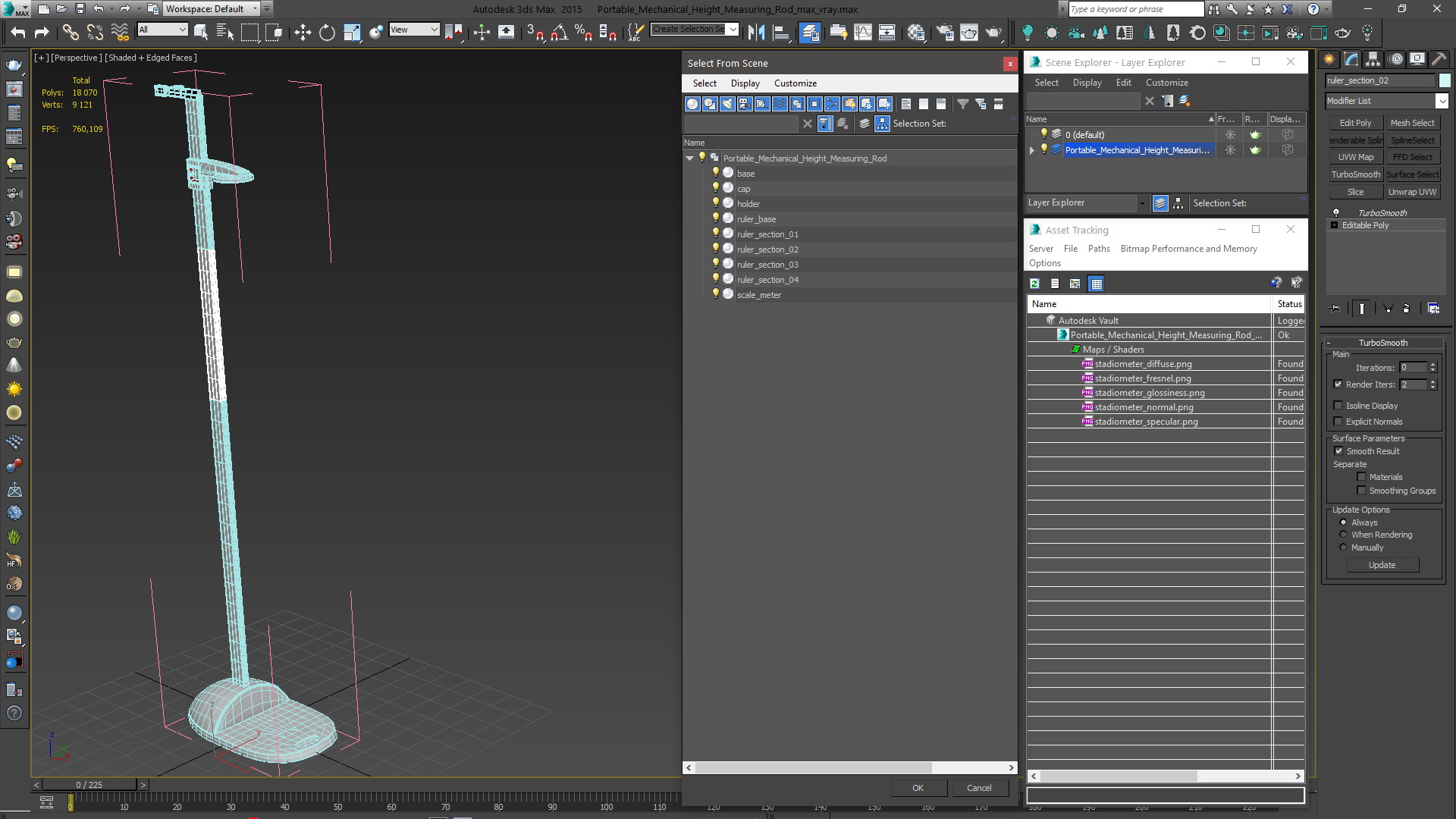Open the Hierarchy command panel tab
Image resolution: width=1456 pixels, height=819 pixels.
point(1373,59)
